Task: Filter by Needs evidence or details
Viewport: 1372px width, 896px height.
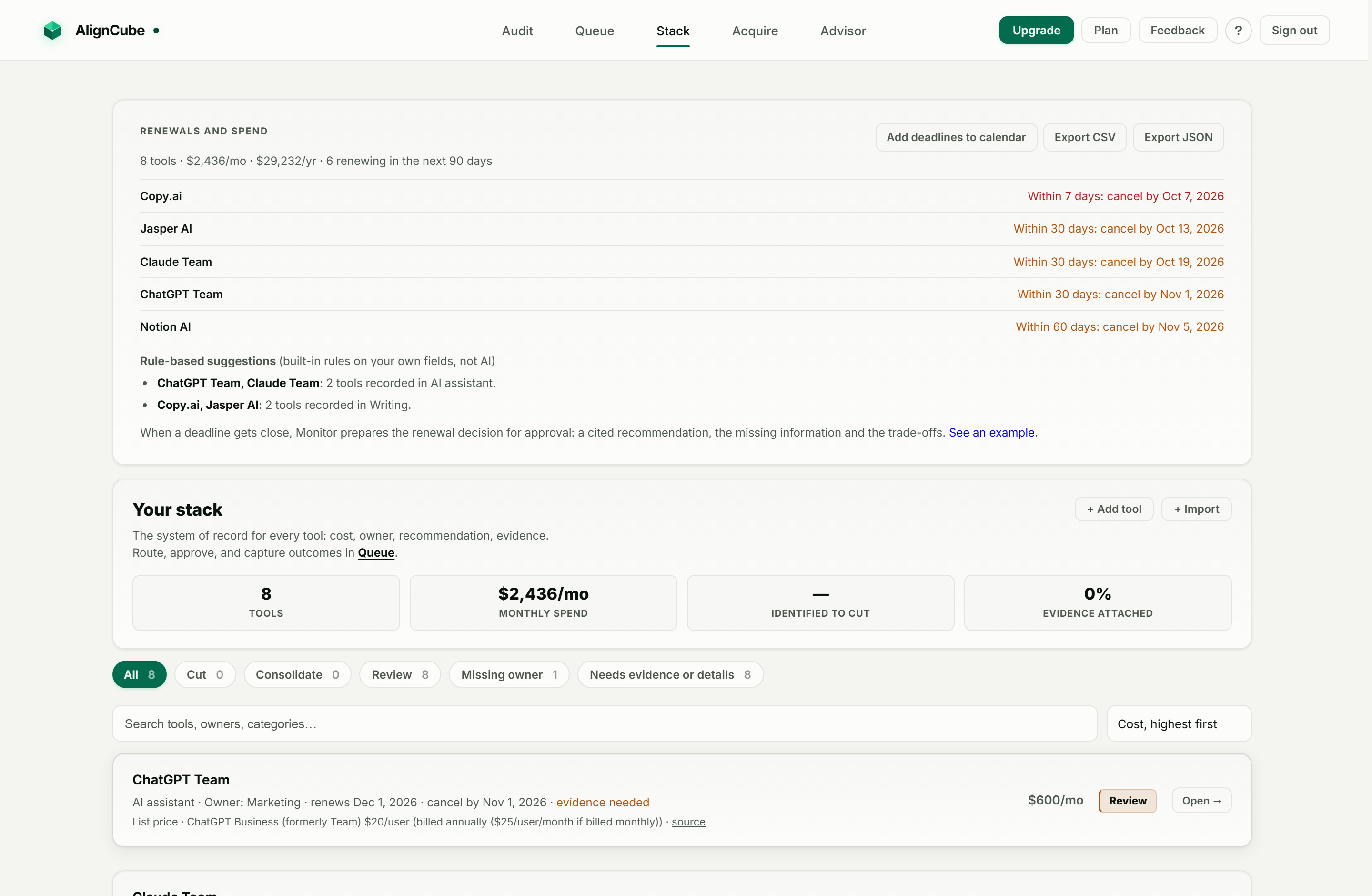Action: pos(670,674)
